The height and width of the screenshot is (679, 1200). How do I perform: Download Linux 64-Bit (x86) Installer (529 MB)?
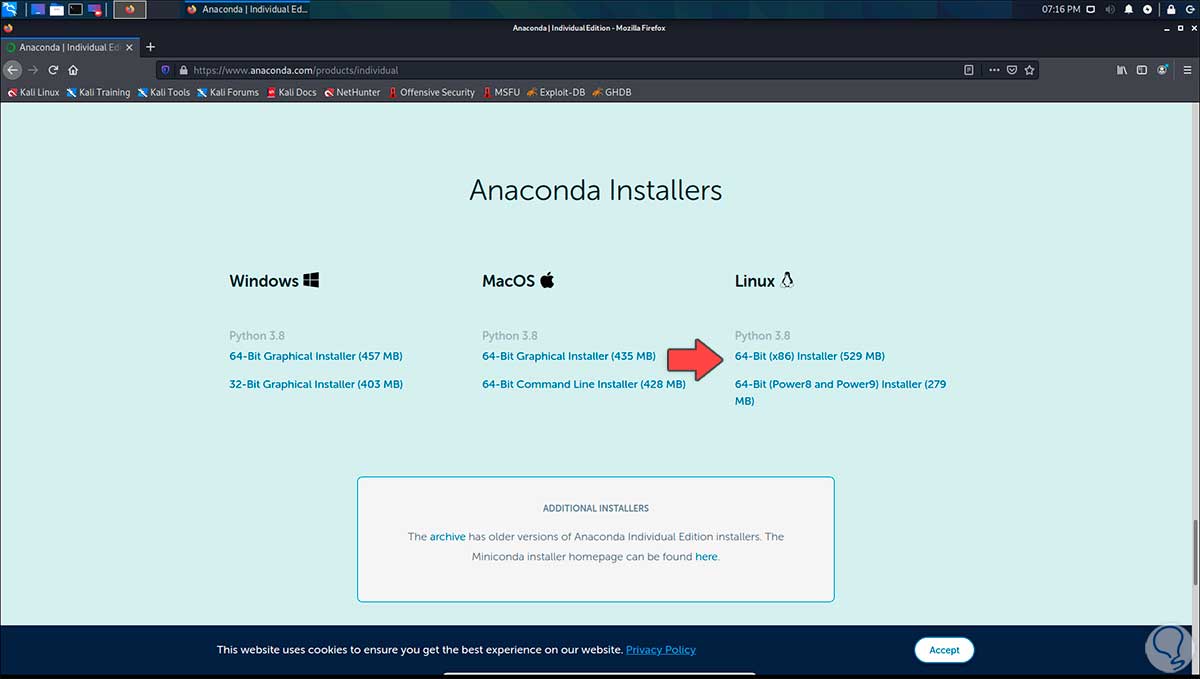(x=810, y=356)
